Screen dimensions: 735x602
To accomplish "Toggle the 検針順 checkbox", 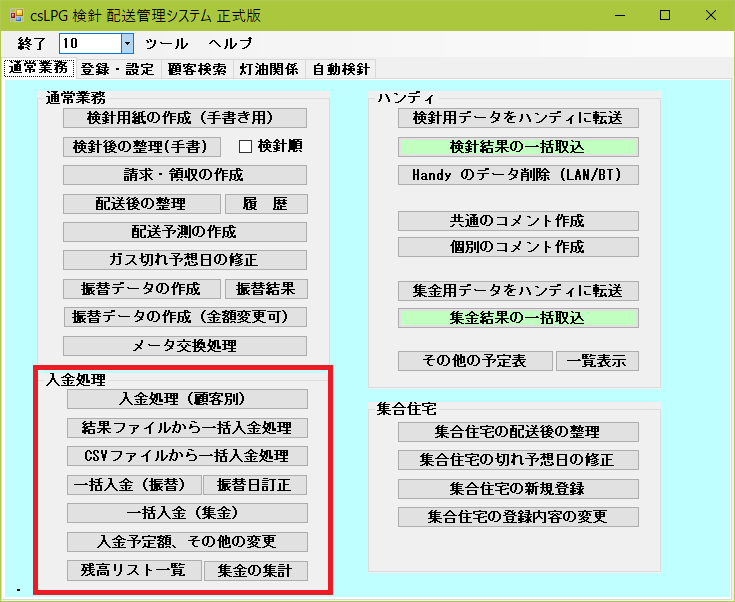I will click(245, 147).
